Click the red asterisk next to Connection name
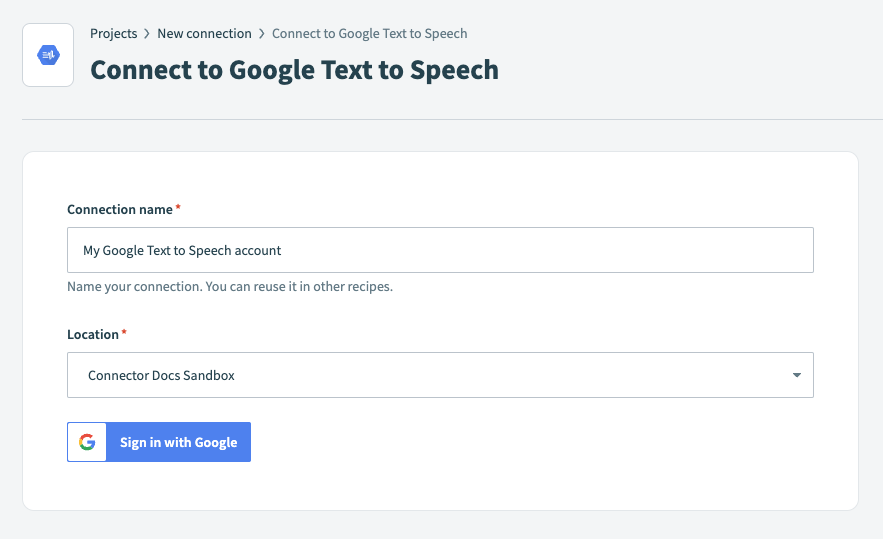Viewport: 883px width, 539px height. [x=178, y=208]
